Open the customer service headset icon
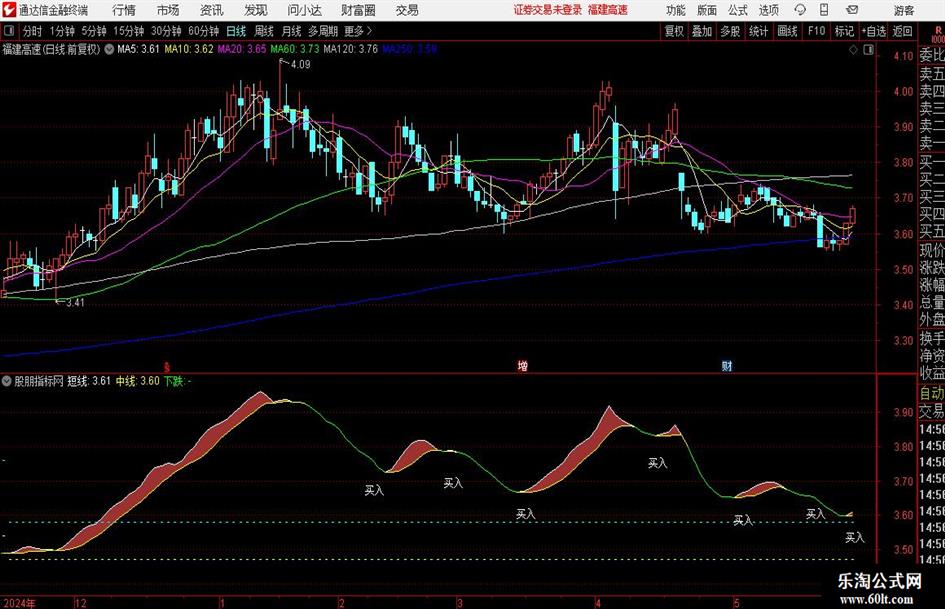The width and height of the screenshot is (945, 609). [x=800, y=10]
